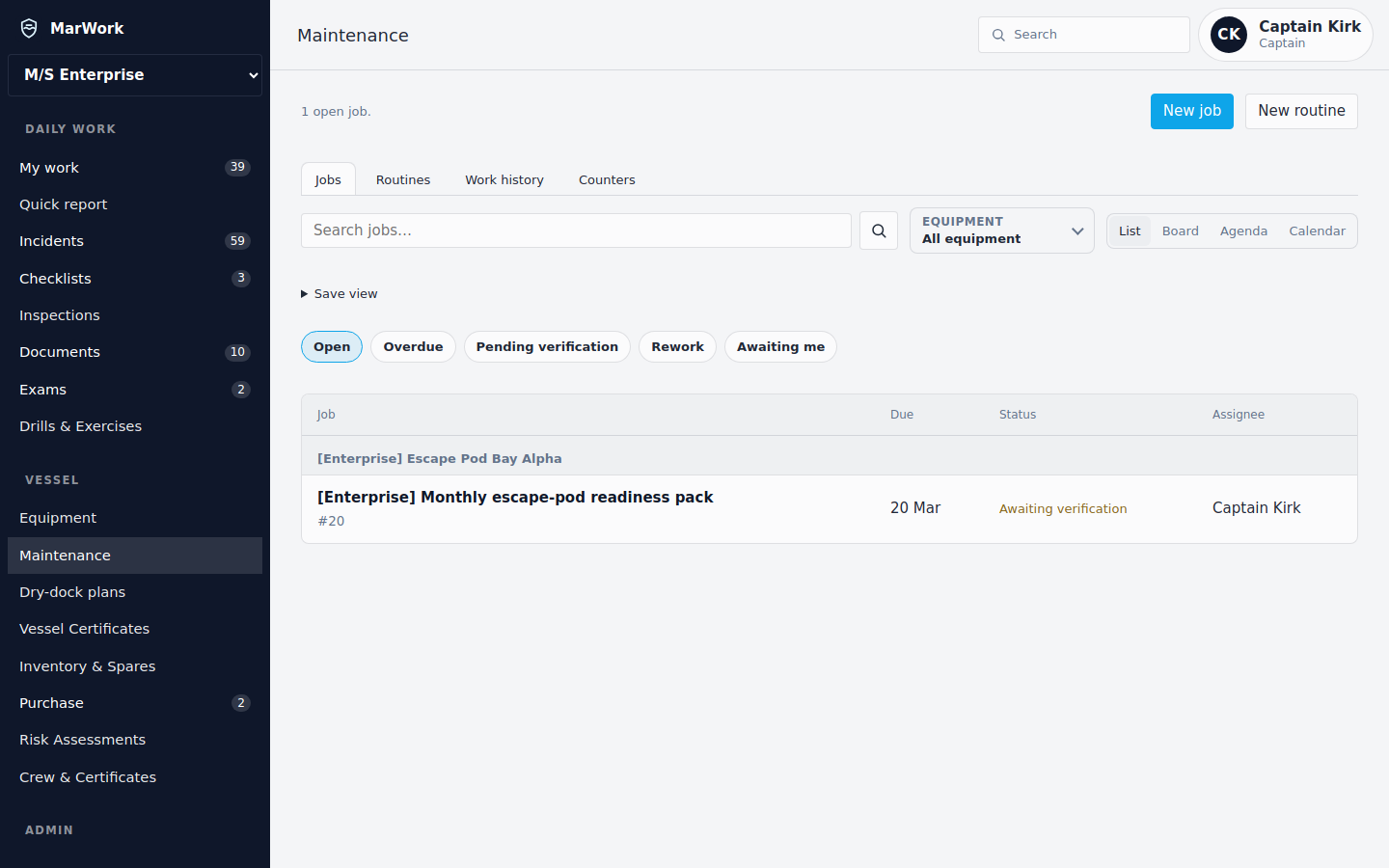This screenshot has width=1389, height=868.
Task: Open the Work history tab
Action: (504, 179)
